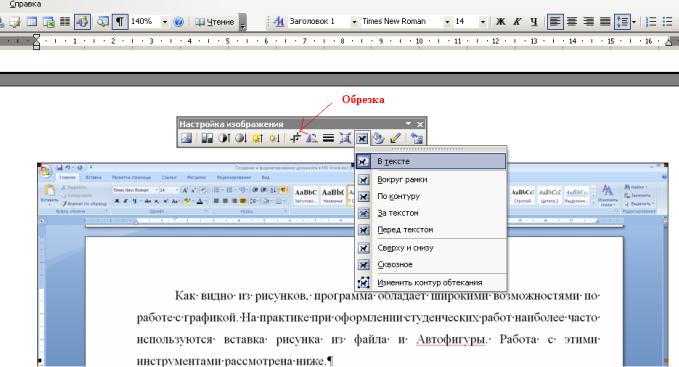Click Изменить контур обтекания
The height and width of the screenshot is (367, 679).
[431, 283]
